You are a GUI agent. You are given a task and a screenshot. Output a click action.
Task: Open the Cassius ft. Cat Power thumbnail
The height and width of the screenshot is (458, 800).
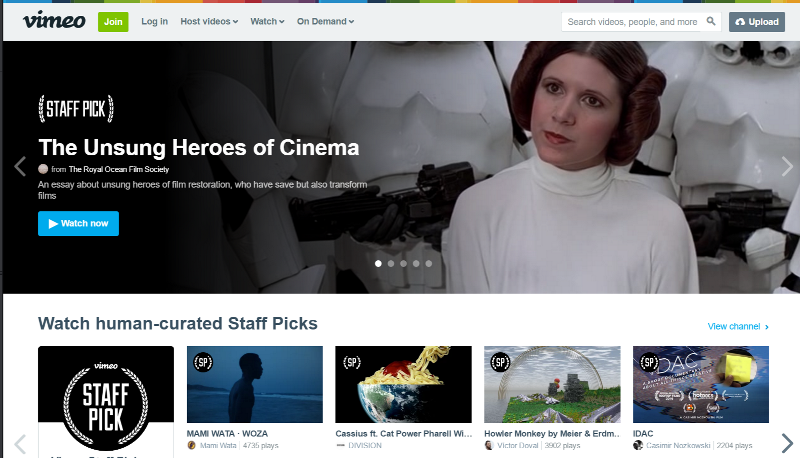(x=404, y=385)
